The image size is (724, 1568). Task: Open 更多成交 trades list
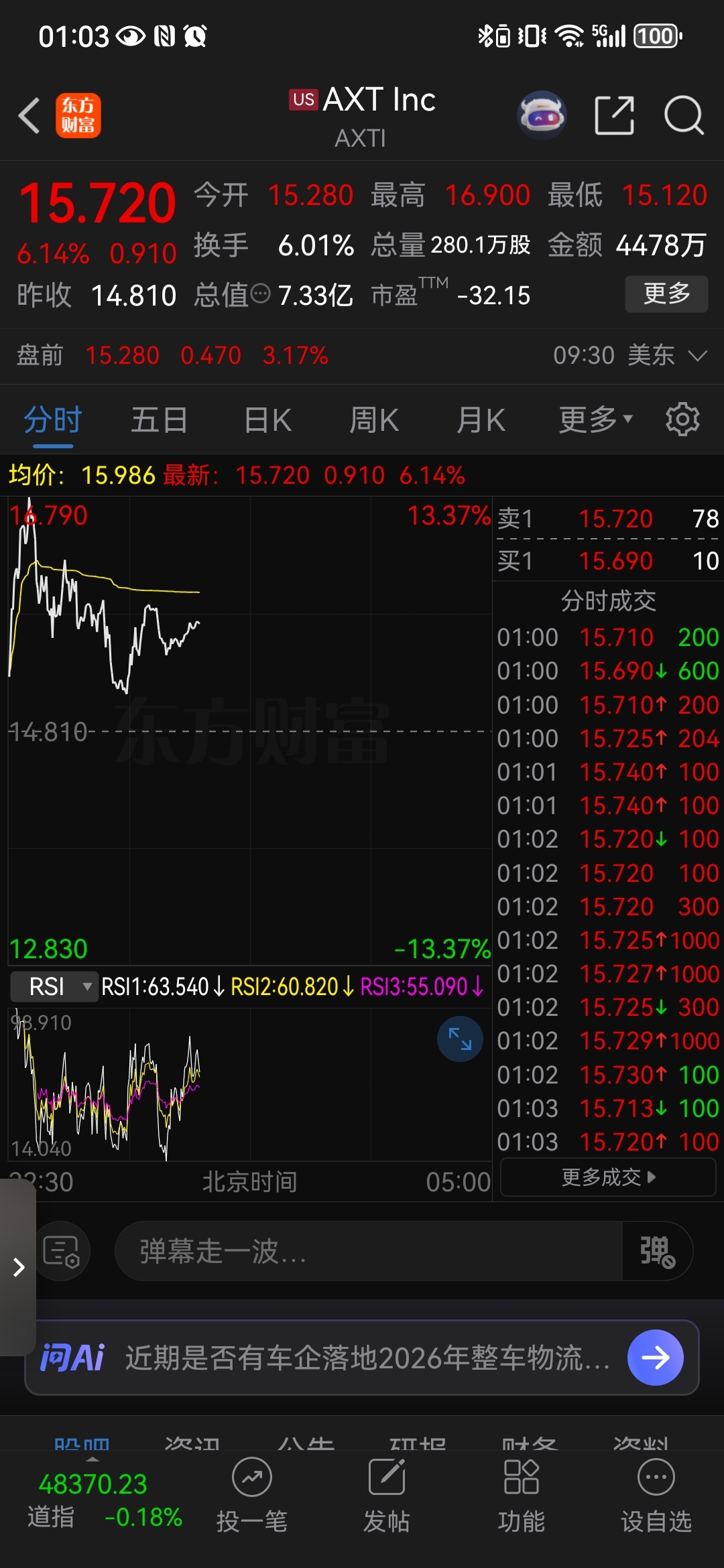tap(608, 1177)
